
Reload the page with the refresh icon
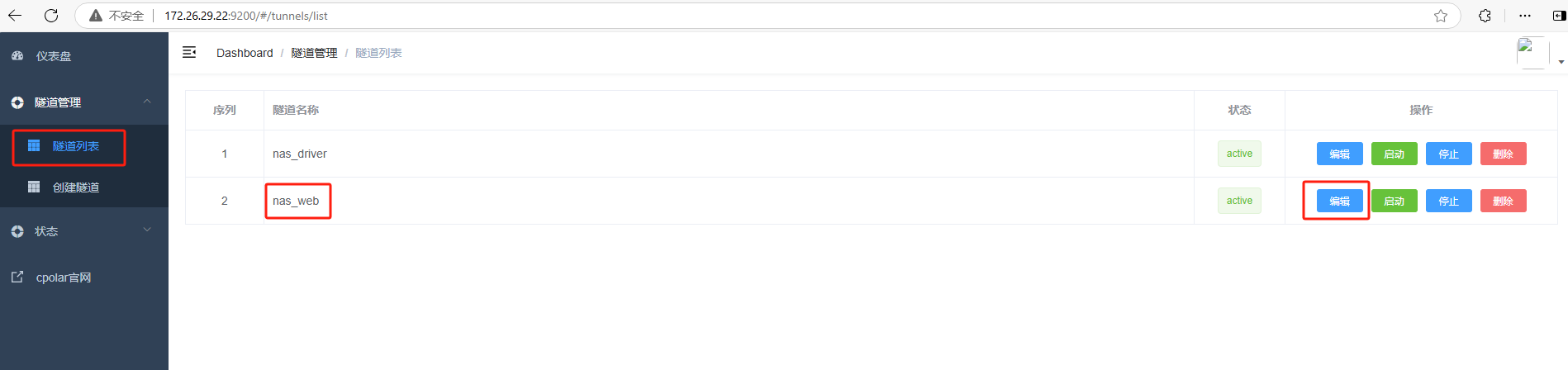pos(51,16)
